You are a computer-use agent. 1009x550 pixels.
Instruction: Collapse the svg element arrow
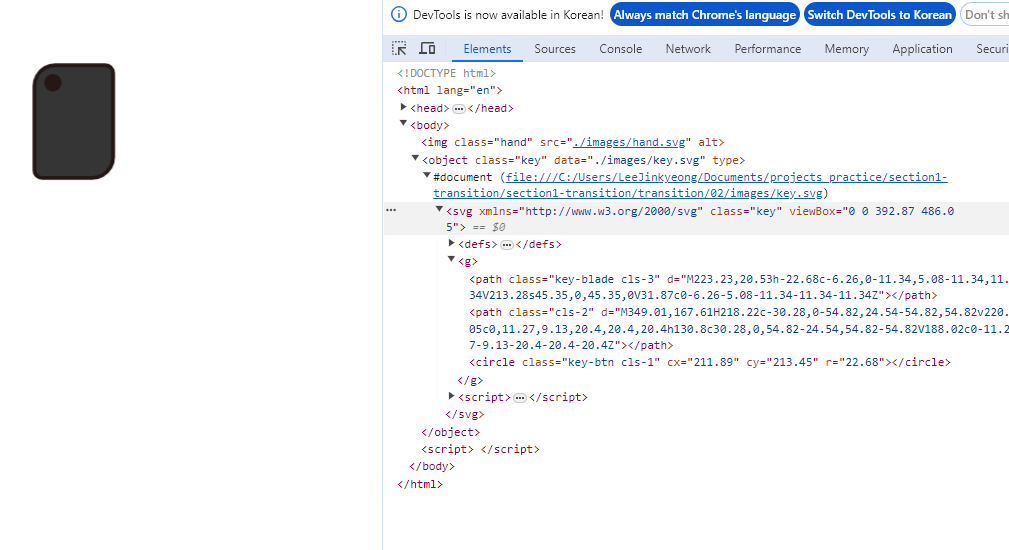[x=439, y=209]
